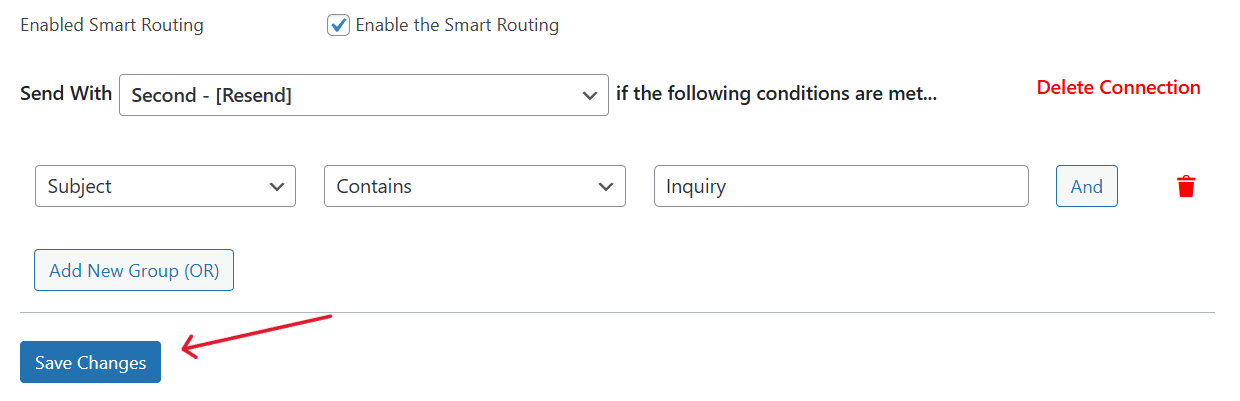The height and width of the screenshot is (401, 1240).
Task: Click the chevron arrow on the Subject select
Action: [276, 187]
